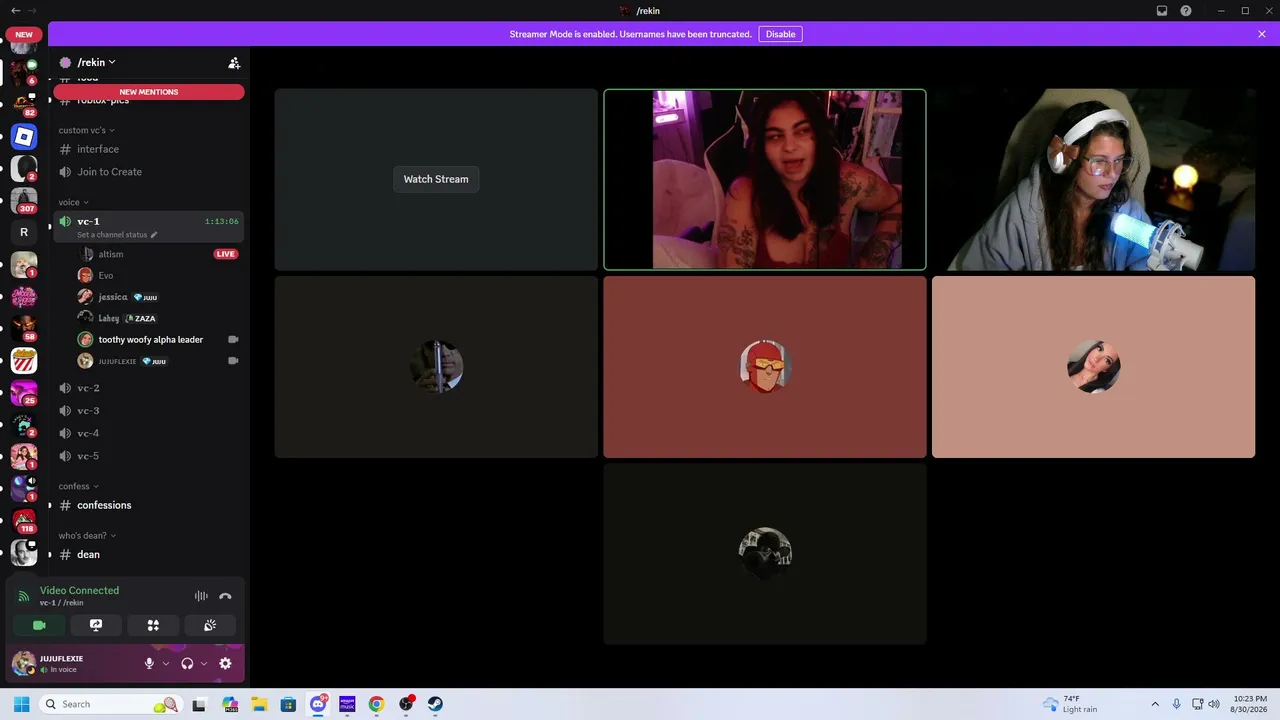Open User Settings gear

tap(225, 663)
